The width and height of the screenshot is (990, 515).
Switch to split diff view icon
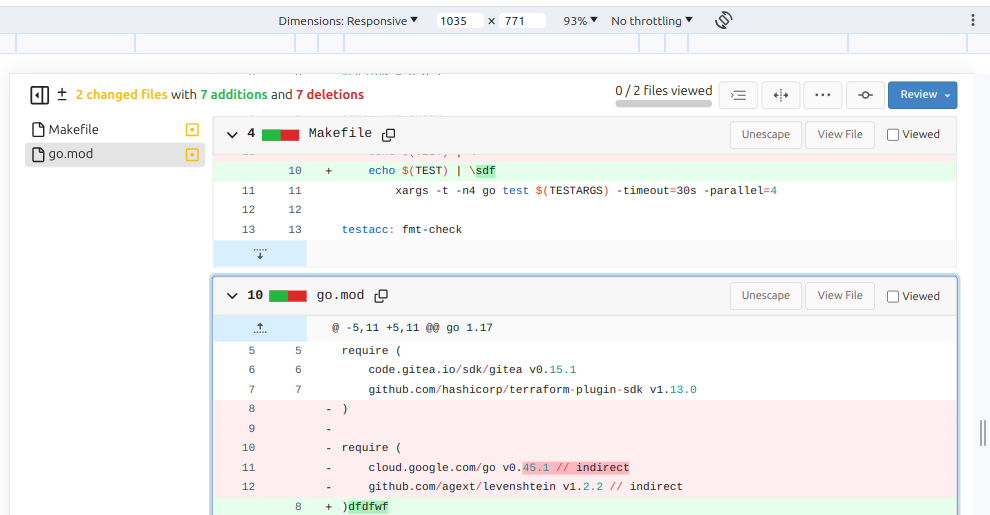781,95
